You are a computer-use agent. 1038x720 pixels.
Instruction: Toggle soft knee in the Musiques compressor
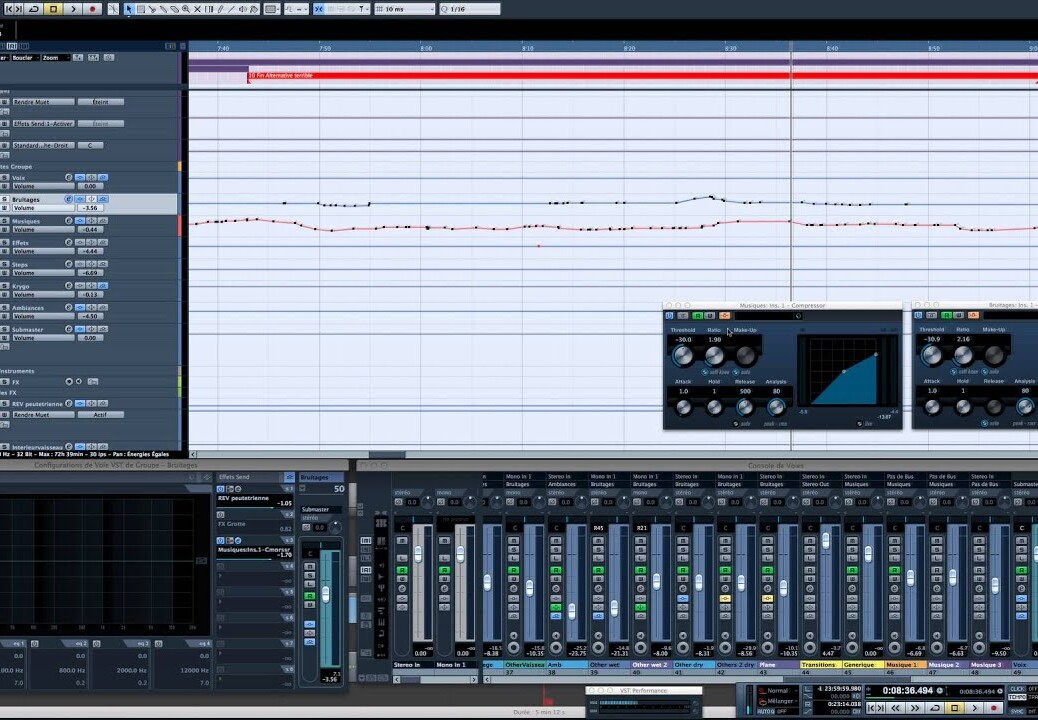point(705,373)
